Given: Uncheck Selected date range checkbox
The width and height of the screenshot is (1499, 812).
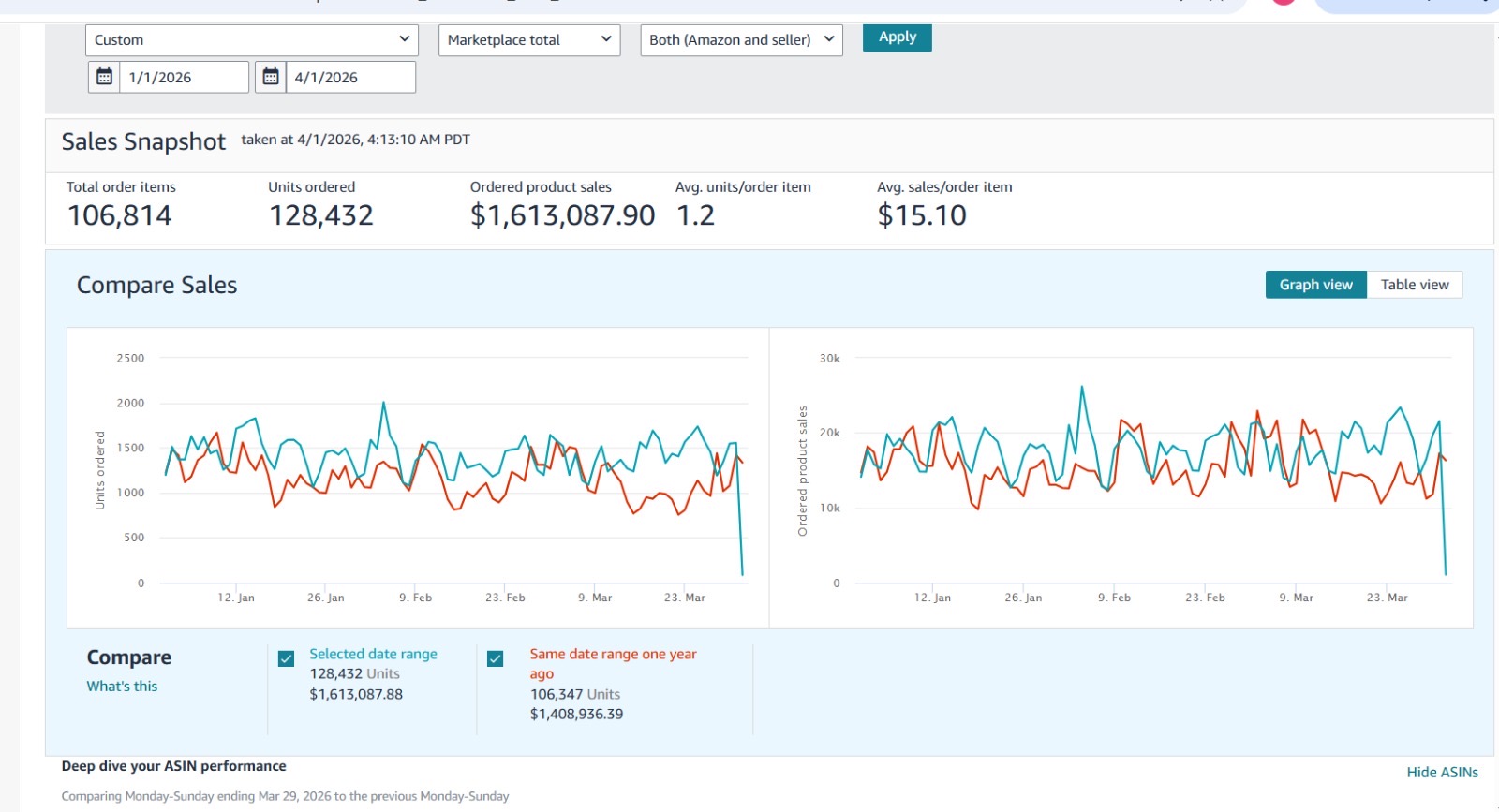Looking at the screenshot, I should [x=287, y=658].
